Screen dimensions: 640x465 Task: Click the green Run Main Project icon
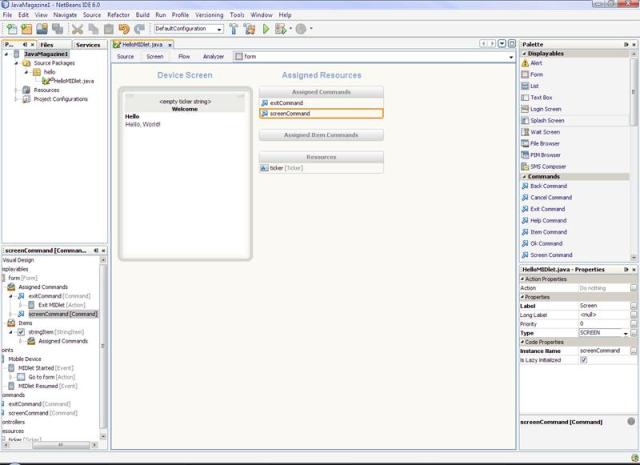[x=265, y=29]
